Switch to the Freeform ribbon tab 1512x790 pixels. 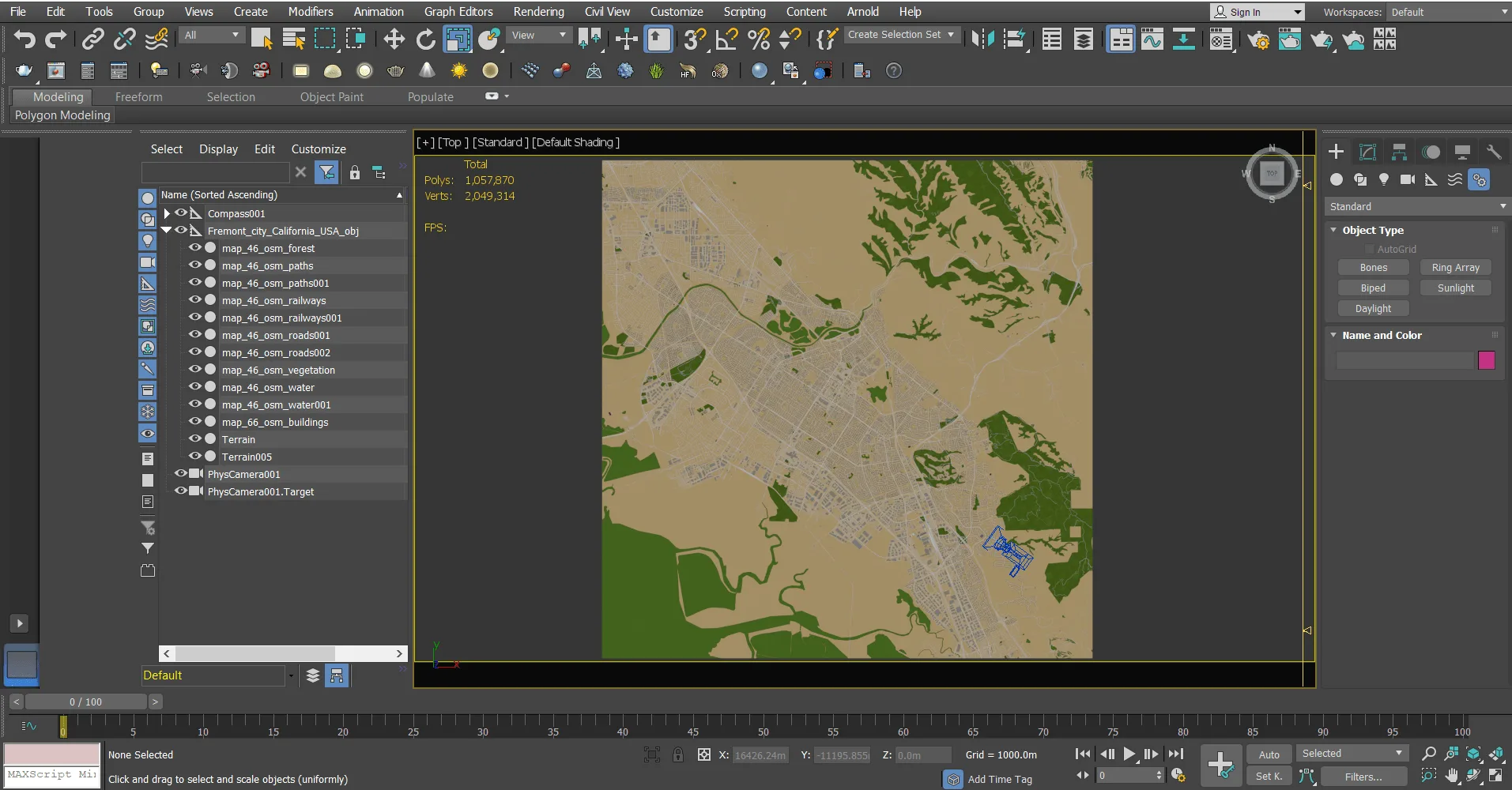coord(138,96)
